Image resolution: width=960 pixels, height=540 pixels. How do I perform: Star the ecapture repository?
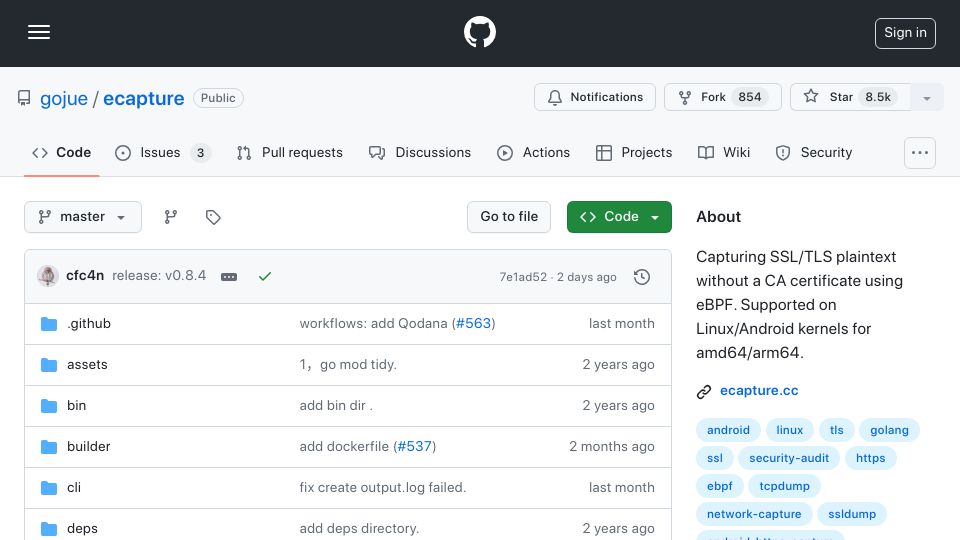click(850, 97)
